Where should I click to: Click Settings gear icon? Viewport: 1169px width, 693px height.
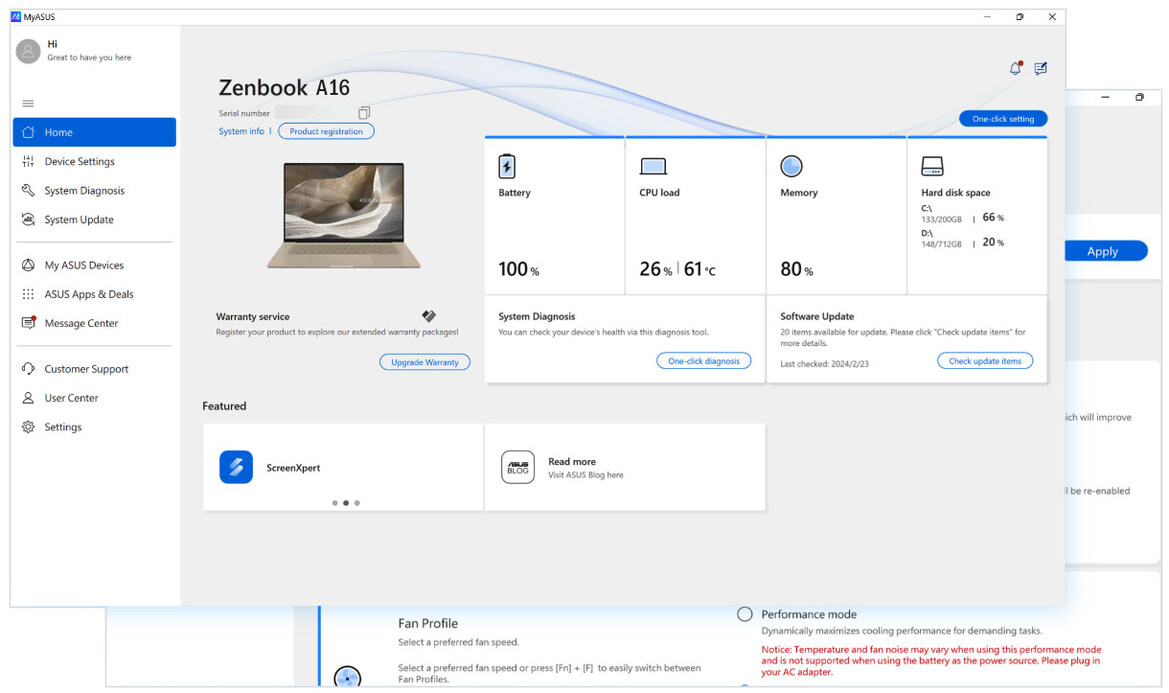(x=28, y=426)
